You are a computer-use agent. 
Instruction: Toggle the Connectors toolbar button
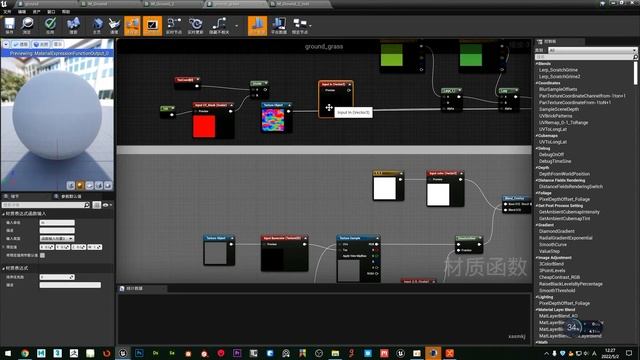(132, 26)
